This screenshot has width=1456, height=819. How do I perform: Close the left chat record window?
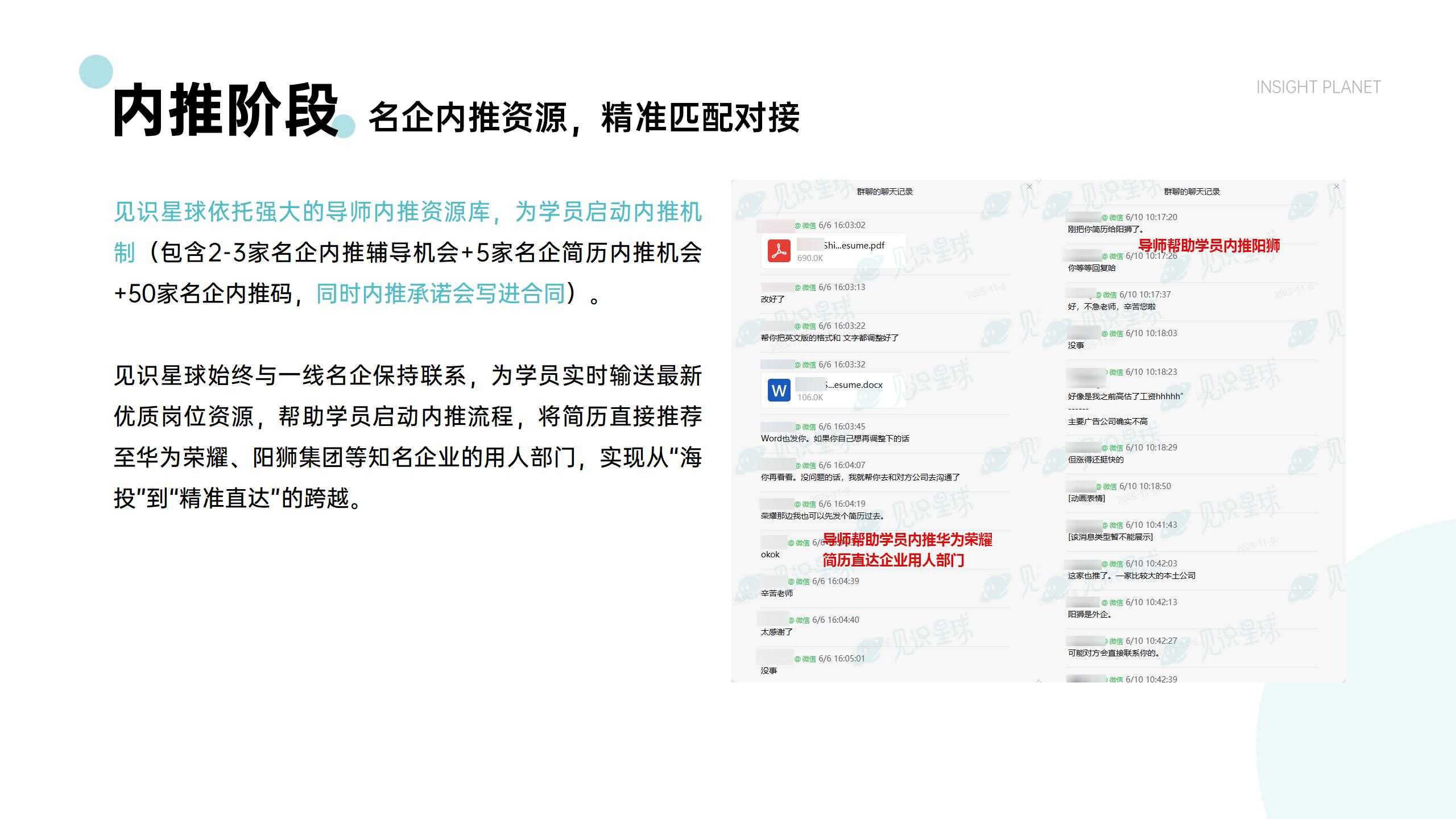(x=1029, y=187)
